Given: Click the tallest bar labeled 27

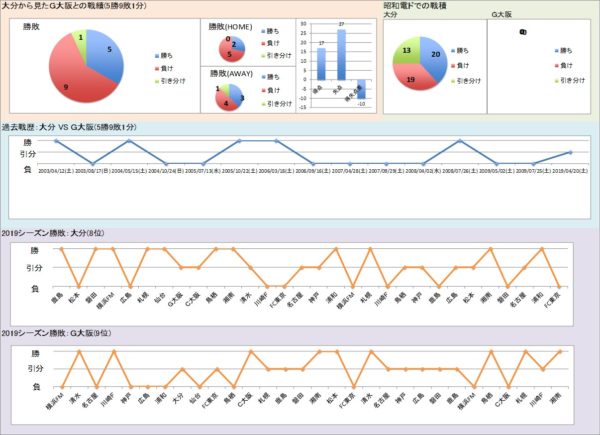Looking at the screenshot, I should [341, 55].
